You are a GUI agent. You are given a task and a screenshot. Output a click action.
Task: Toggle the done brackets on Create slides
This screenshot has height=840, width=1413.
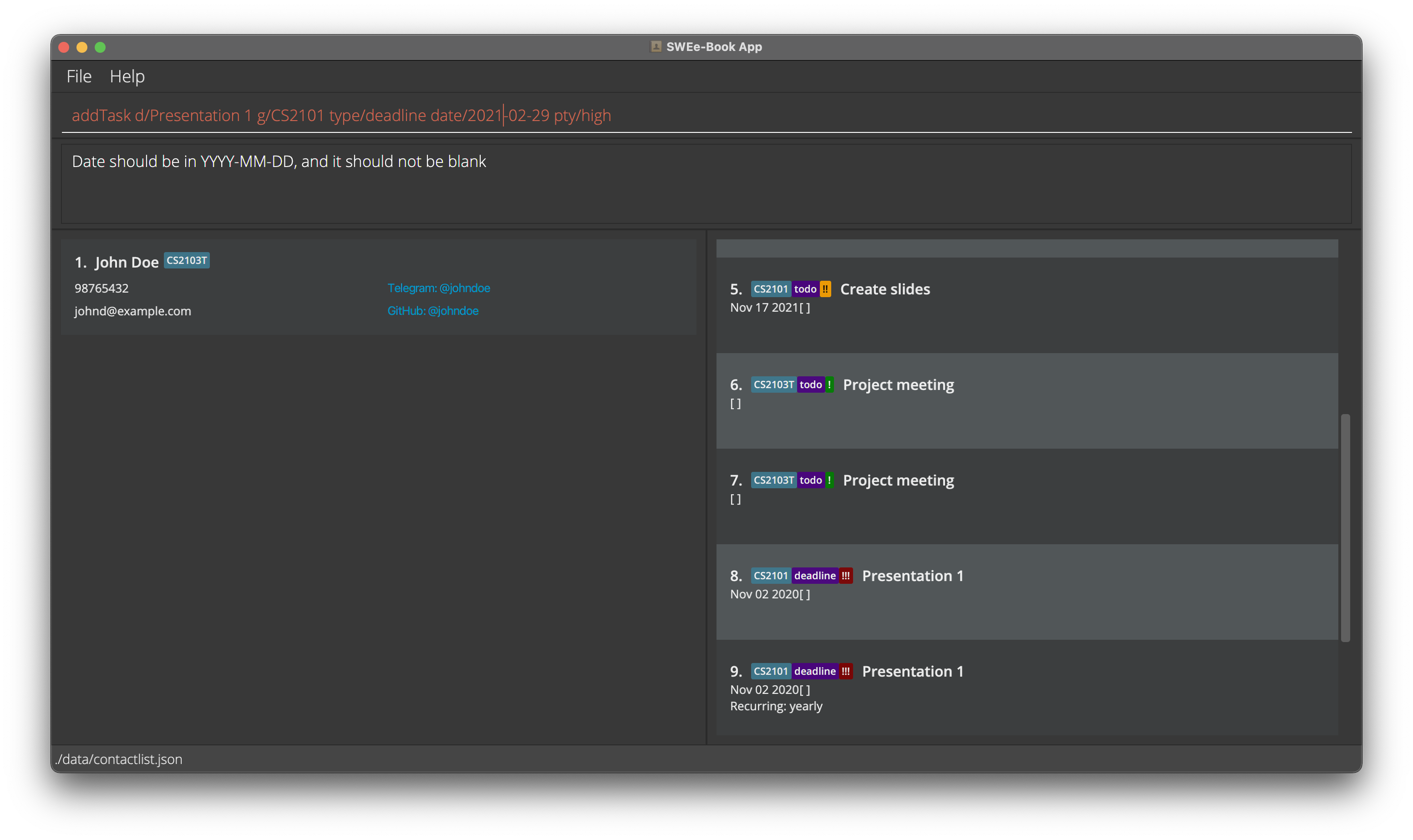point(804,308)
